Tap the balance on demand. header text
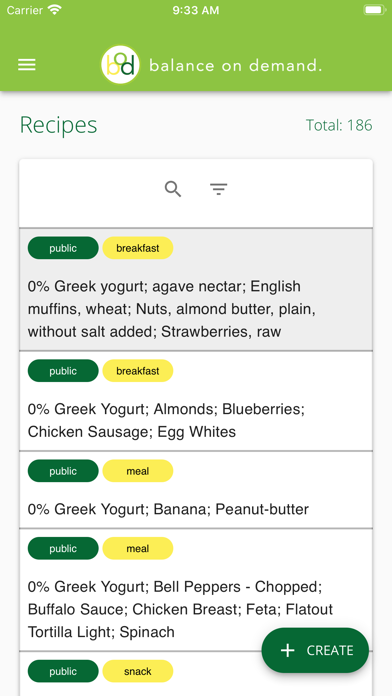This screenshot has width=392, height=696. pos(235,66)
